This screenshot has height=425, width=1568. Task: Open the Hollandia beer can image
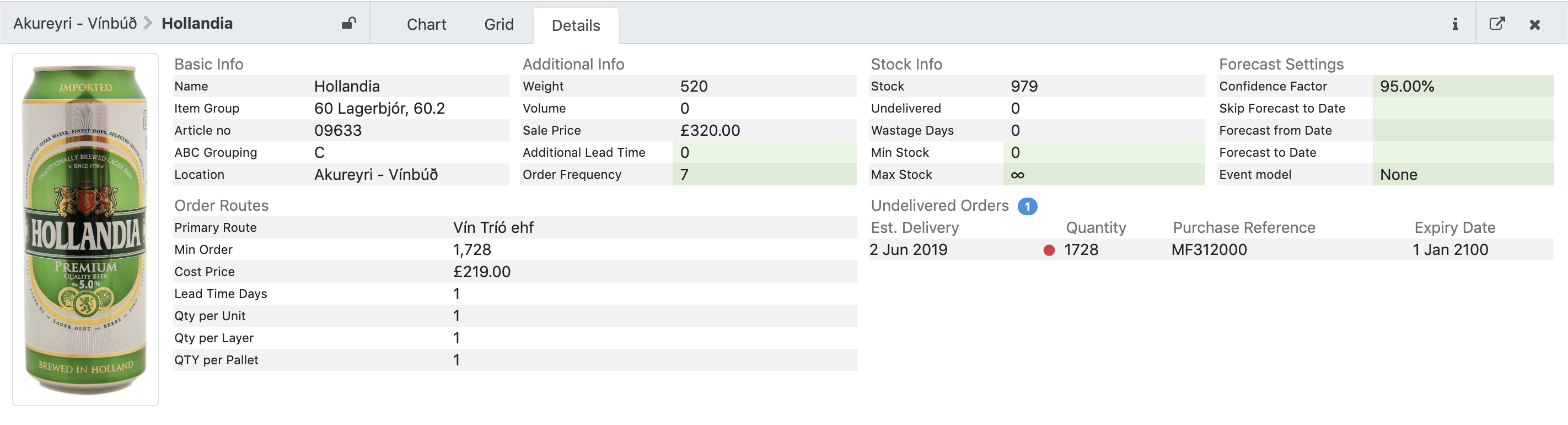[86, 229]
